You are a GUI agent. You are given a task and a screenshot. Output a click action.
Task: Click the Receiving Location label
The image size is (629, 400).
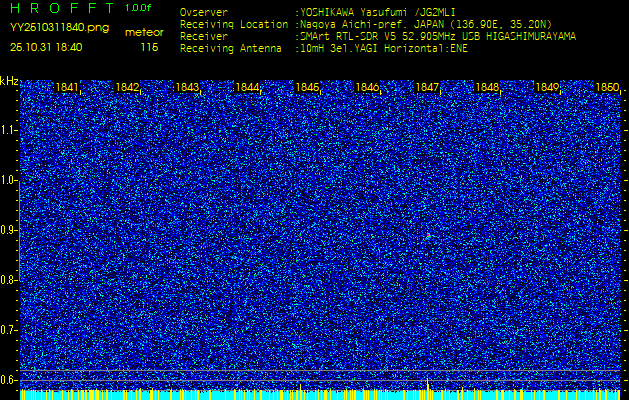(x=234, y=24)
